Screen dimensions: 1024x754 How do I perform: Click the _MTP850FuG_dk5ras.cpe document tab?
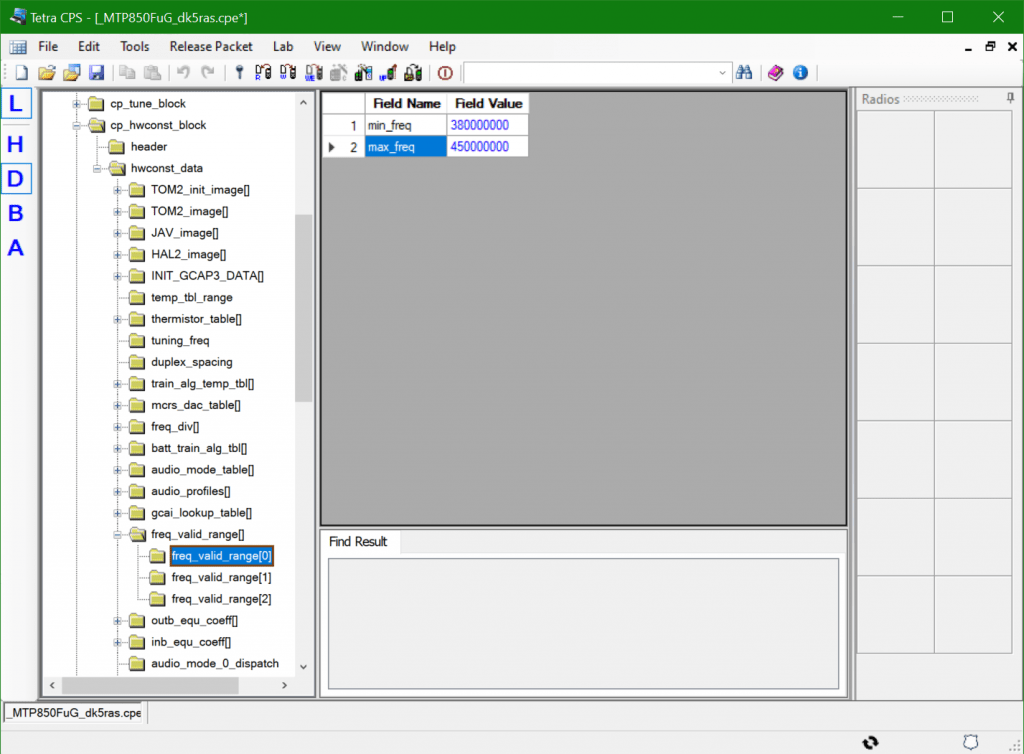tap(75, 714)
